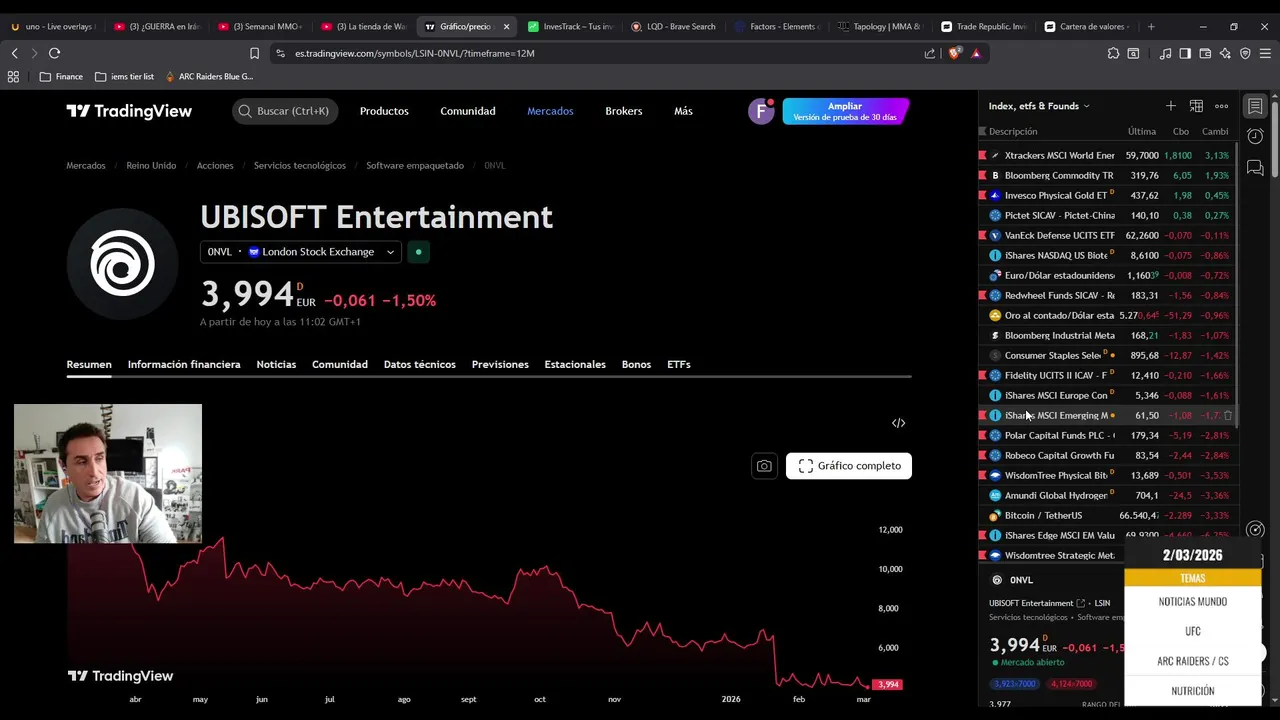Open the Brave Wallet icon
The width and height of the screenshot is (1280, 720).
pyautogui.click(x=1205, y=53)
